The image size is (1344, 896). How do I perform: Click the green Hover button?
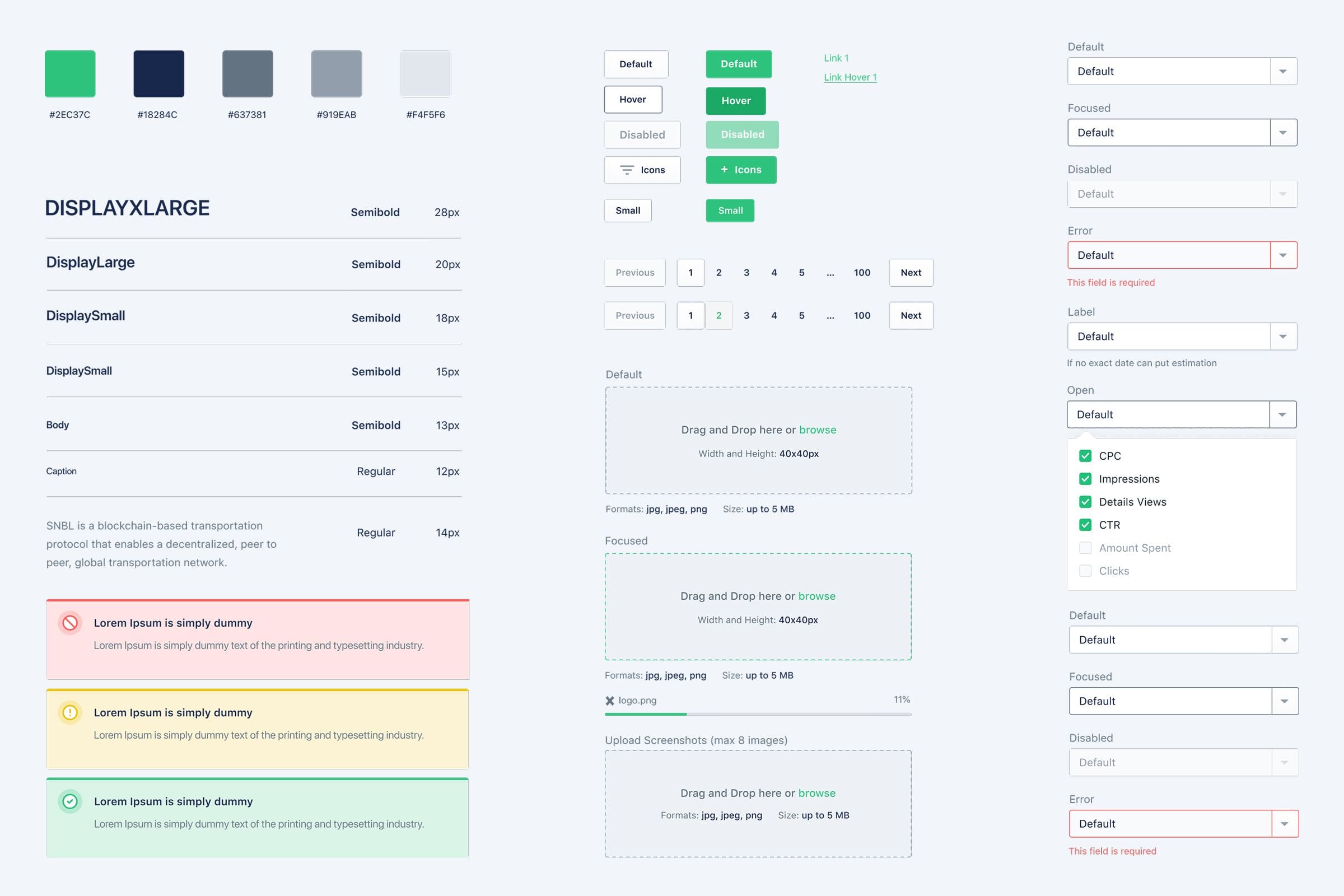(735, 101)
